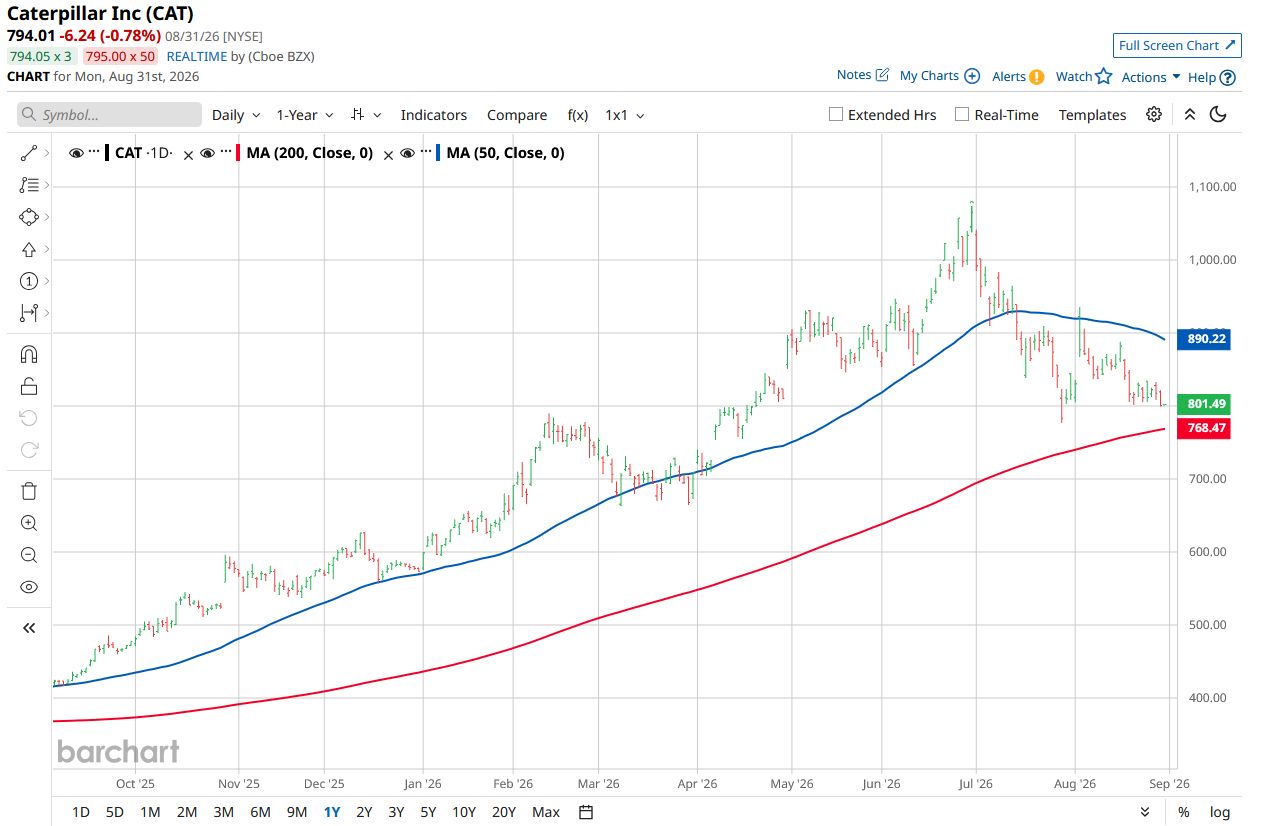Open the date range calendar icon
Image resolution: width=1262 pixels, height=826 pixels.
pyautogui.click(x=587, y=812)
